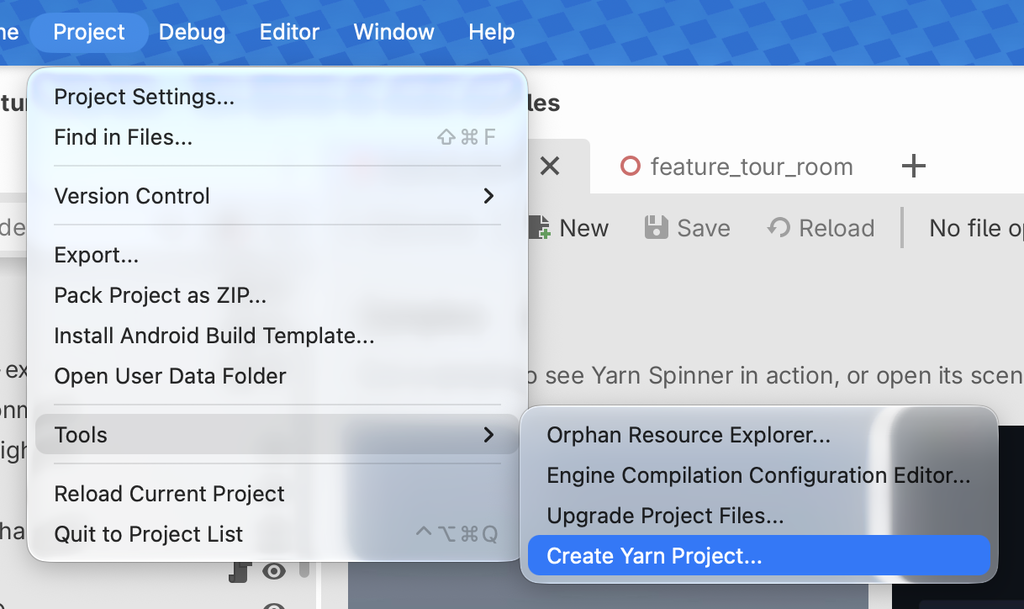The image size is (1024, 609).
Task: Click the Reload button
Action: click(x=820, y=228)
